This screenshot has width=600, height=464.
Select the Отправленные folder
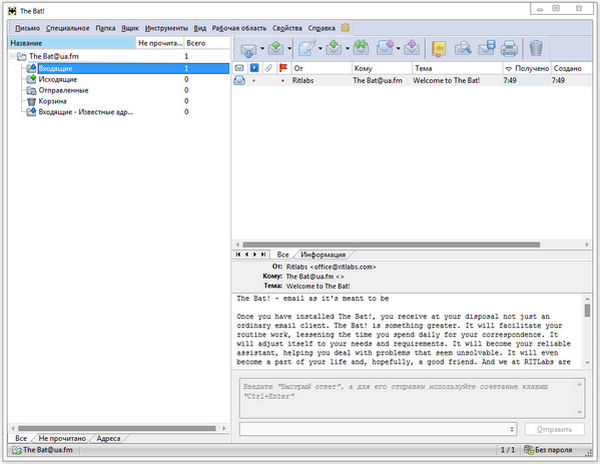64,90
